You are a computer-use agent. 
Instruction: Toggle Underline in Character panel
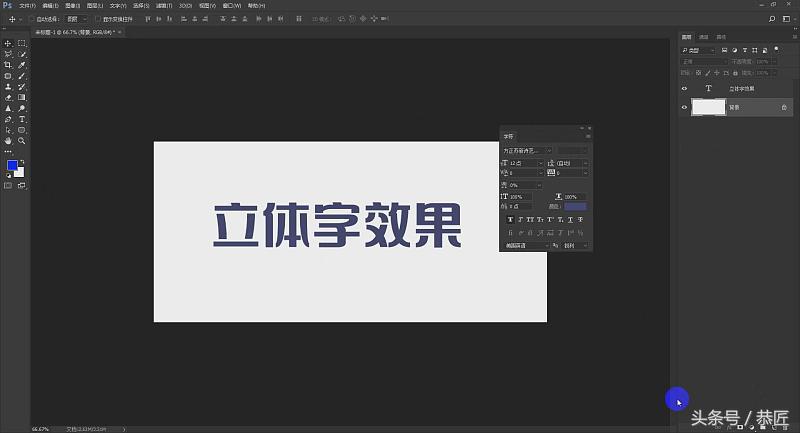(x=570, y=219)
